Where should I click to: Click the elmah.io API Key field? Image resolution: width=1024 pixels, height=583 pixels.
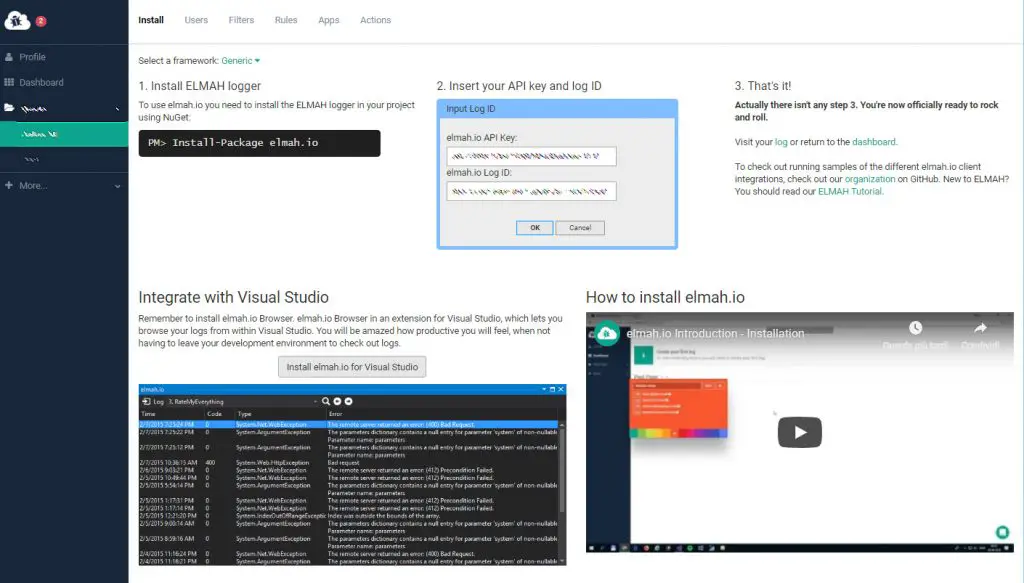pyautogui.click(x=531, y=156)
